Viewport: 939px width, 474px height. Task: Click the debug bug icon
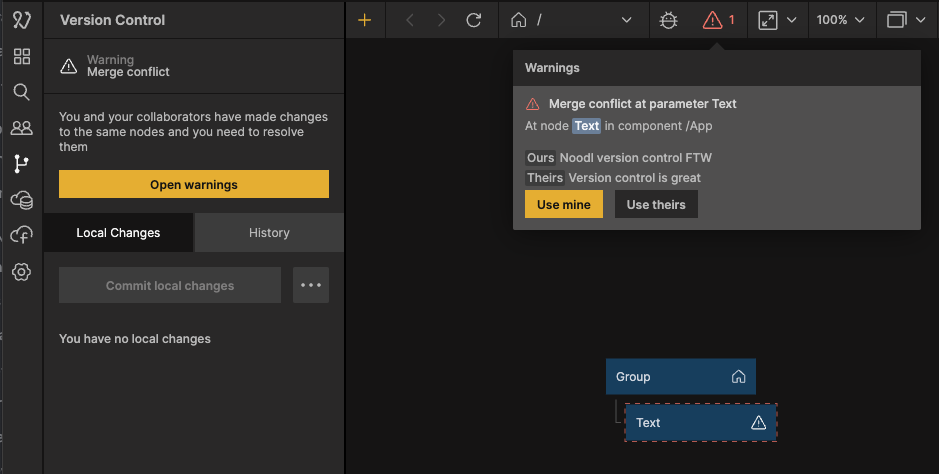point(669,20)
